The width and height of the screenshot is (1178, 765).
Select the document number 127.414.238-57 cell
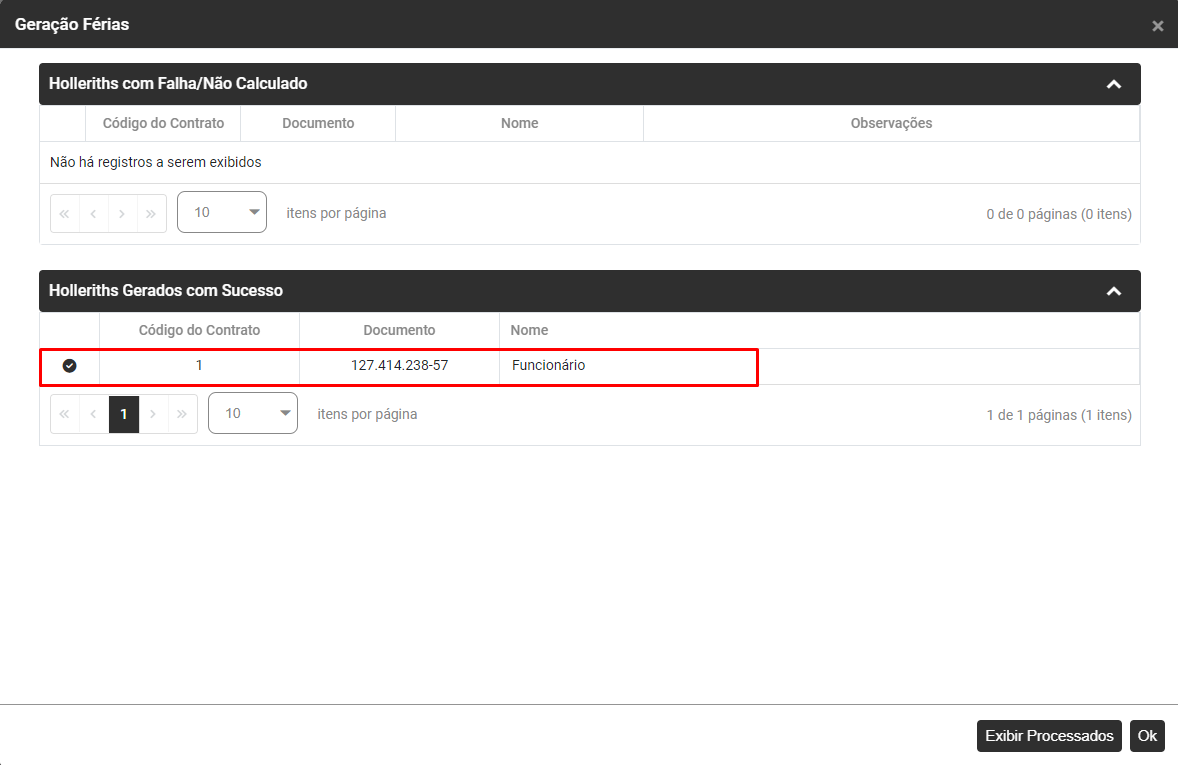tap(399, 366)
